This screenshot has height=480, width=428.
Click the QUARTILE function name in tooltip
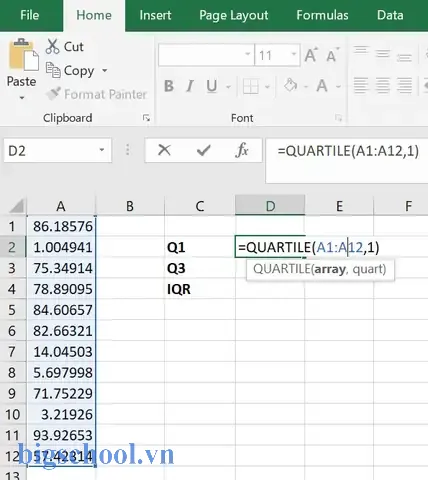click(281, 269)
